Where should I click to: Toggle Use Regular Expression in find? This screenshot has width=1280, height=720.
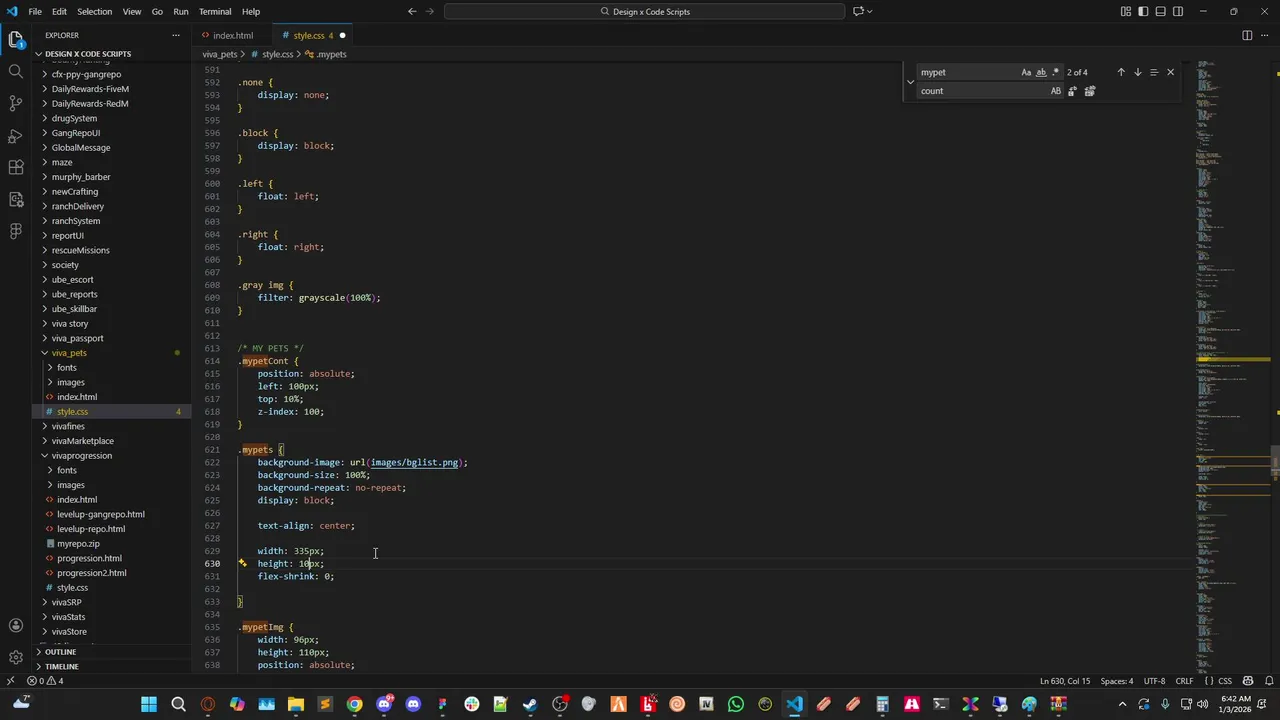click(1055, 72)
